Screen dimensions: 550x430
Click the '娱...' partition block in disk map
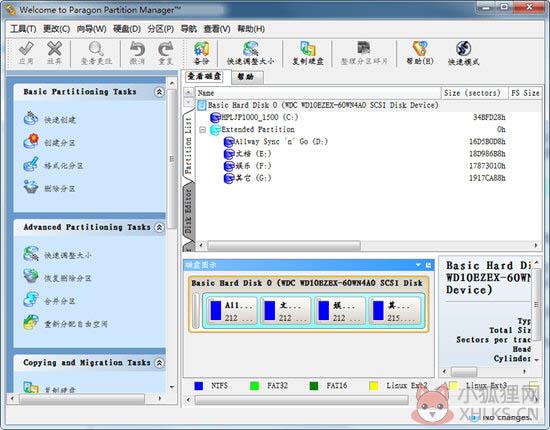[x=340, y=311]
